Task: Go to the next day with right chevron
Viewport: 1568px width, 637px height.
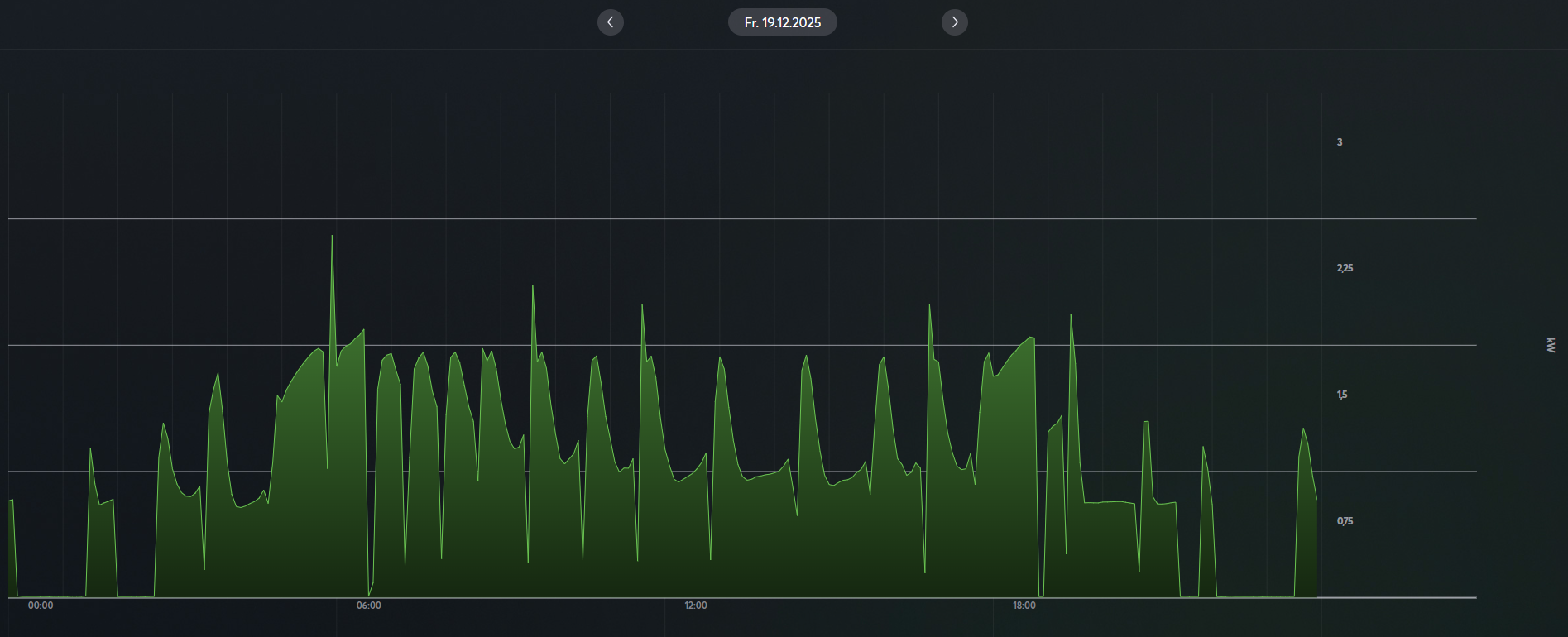Action: click(x=954, y=22)
